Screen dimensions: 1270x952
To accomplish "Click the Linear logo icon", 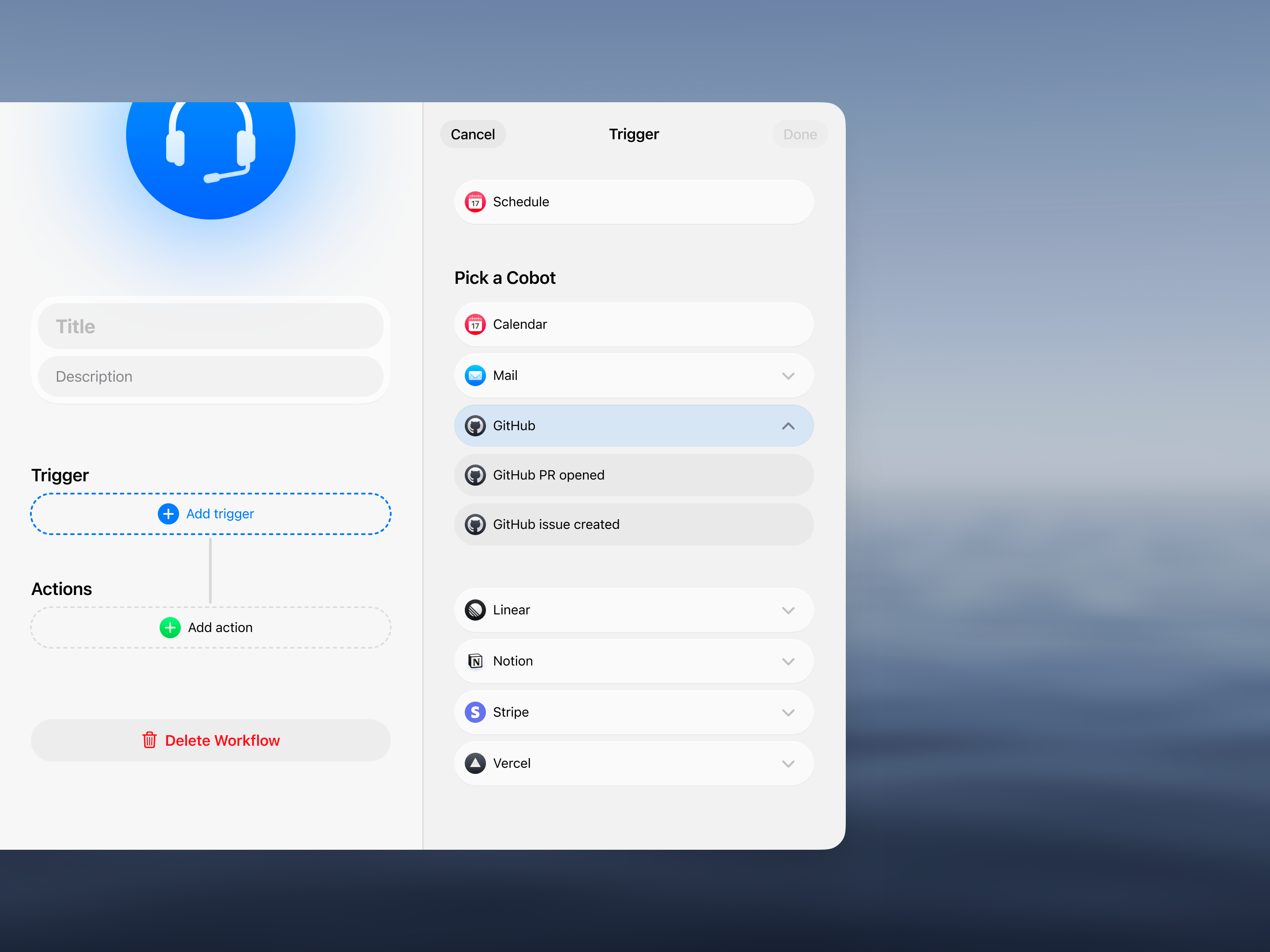I will (475, 610).
